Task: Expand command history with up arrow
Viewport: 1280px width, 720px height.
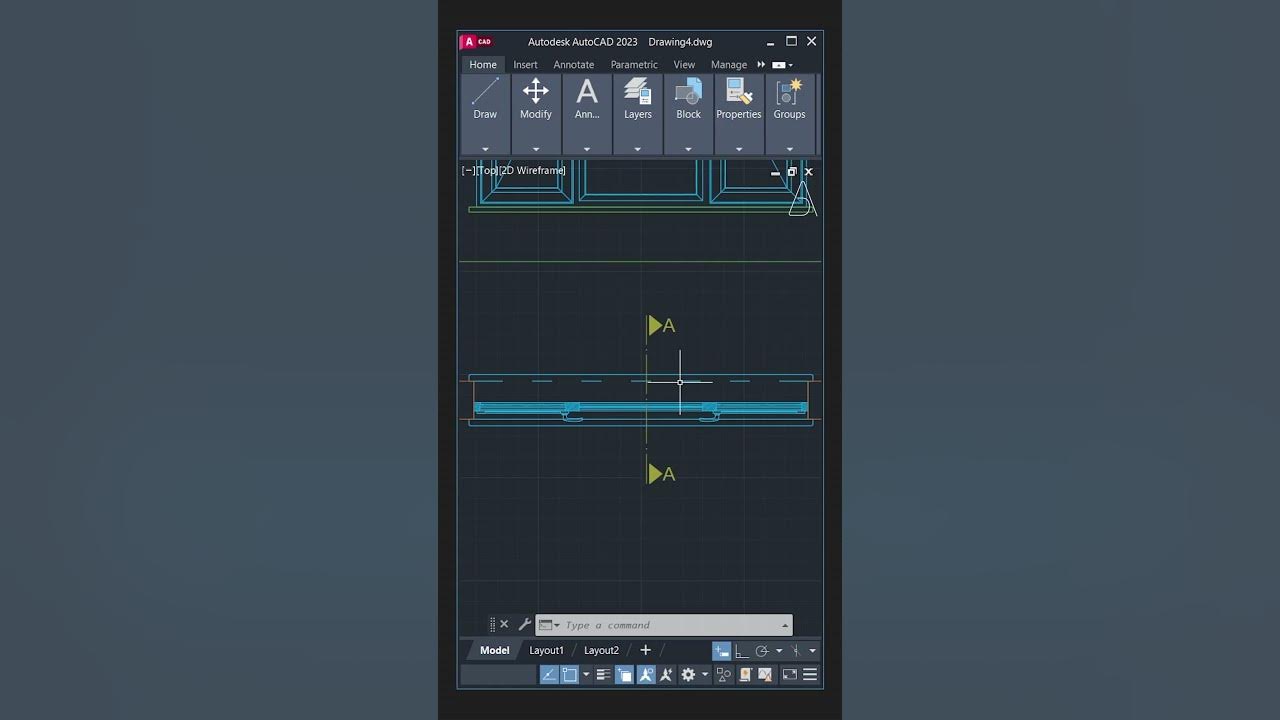Action: pyautogui.click(x=785, y=625)
